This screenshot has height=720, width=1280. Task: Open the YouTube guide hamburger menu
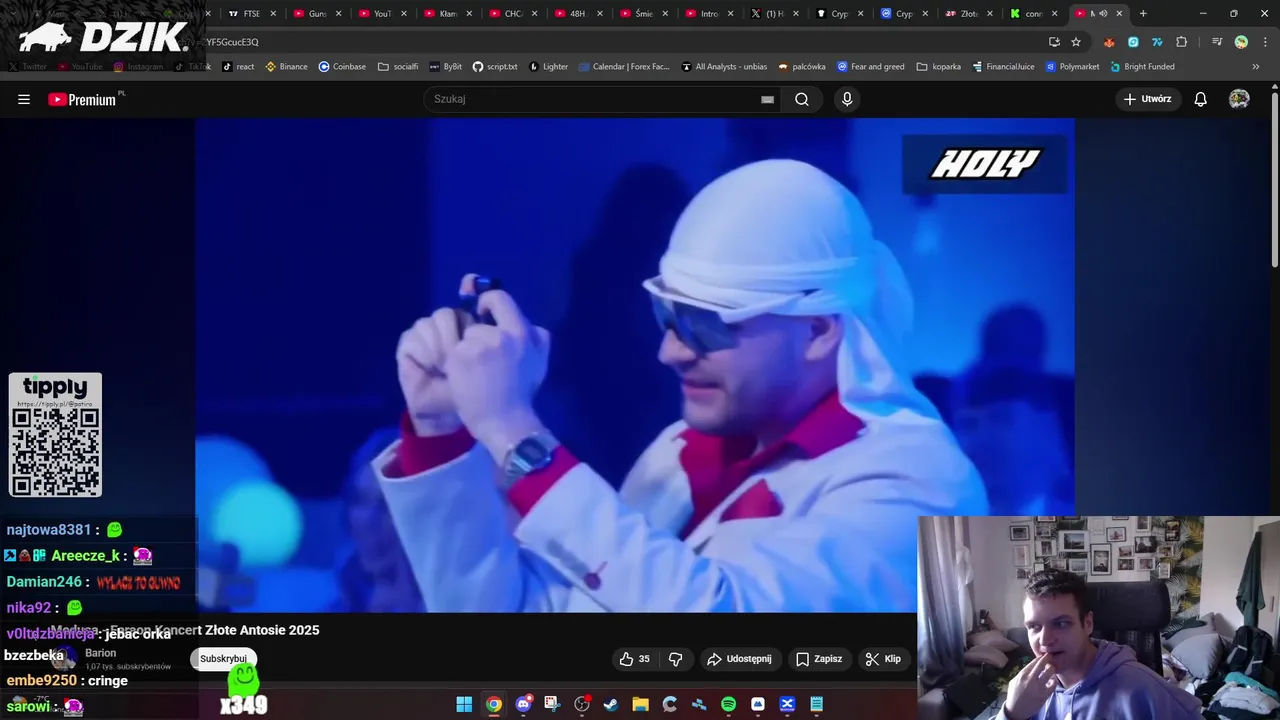(x=24, y=99)
